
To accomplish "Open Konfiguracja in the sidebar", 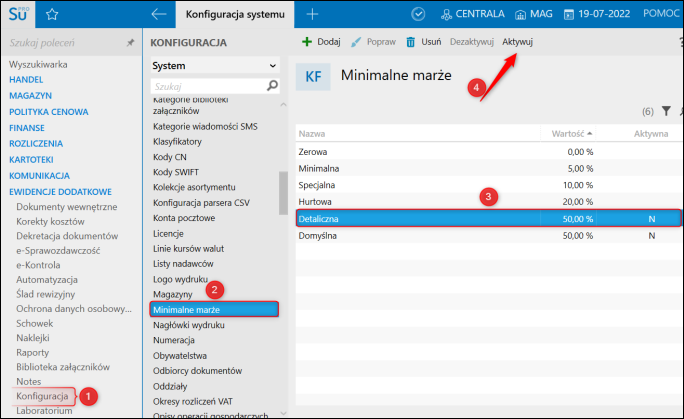I will tap(42, 396).
